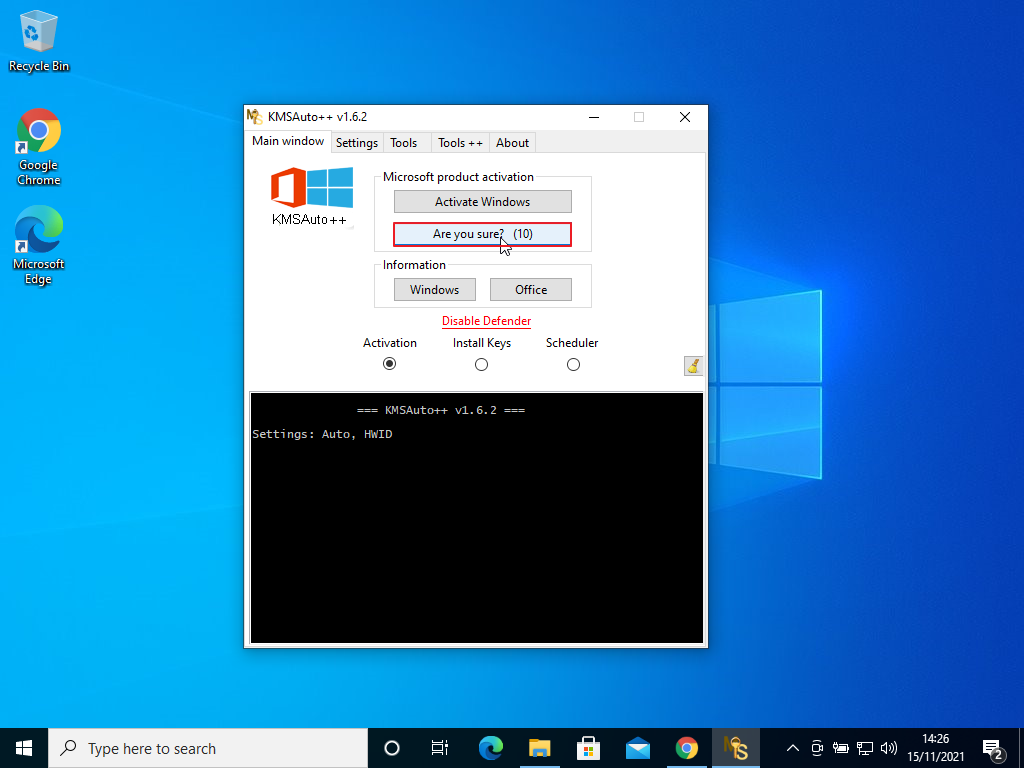Open Microsoft Store from the taskbar
Screen dimensions: 1024x768
pos(588,748)
